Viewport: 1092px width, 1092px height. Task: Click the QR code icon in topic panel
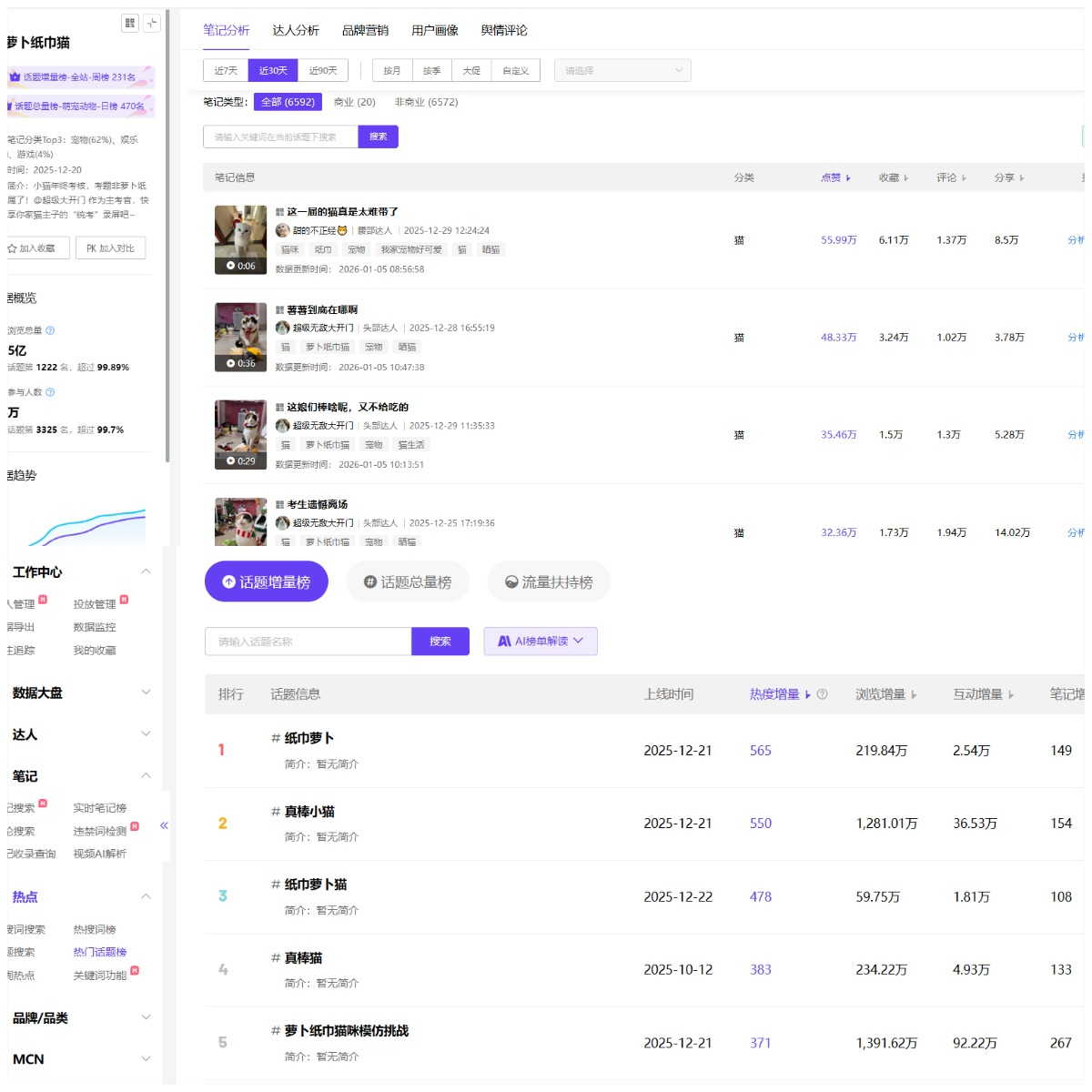[x=130, y=23]
